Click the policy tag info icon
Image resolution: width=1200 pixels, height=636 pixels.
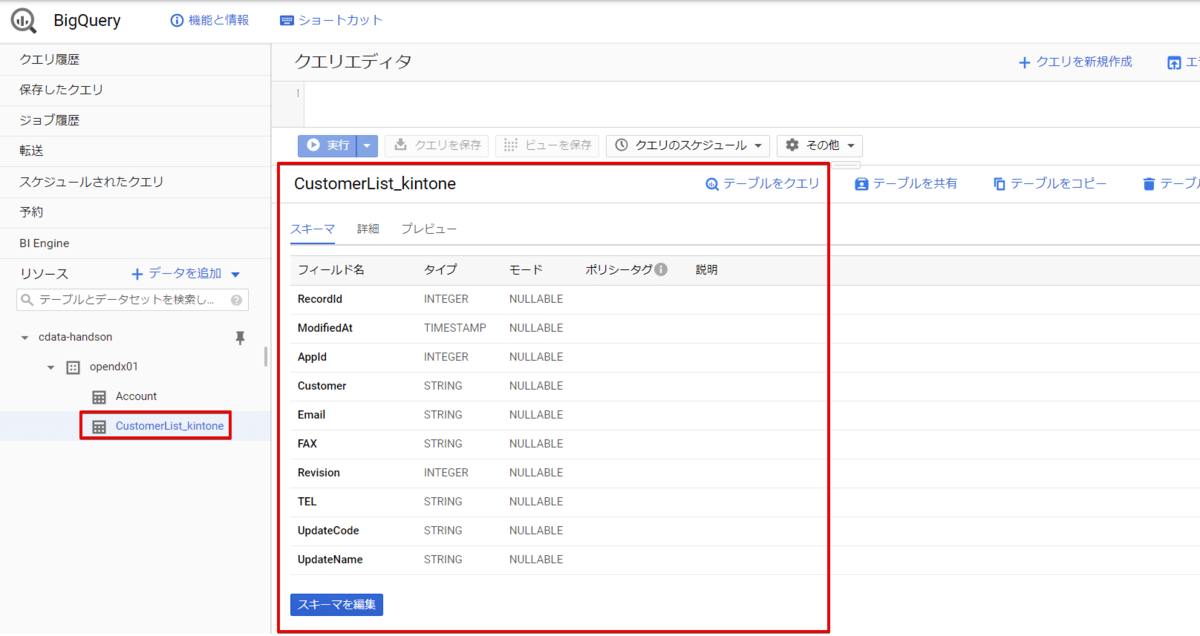pyautogui.click(x=661, y=270)
